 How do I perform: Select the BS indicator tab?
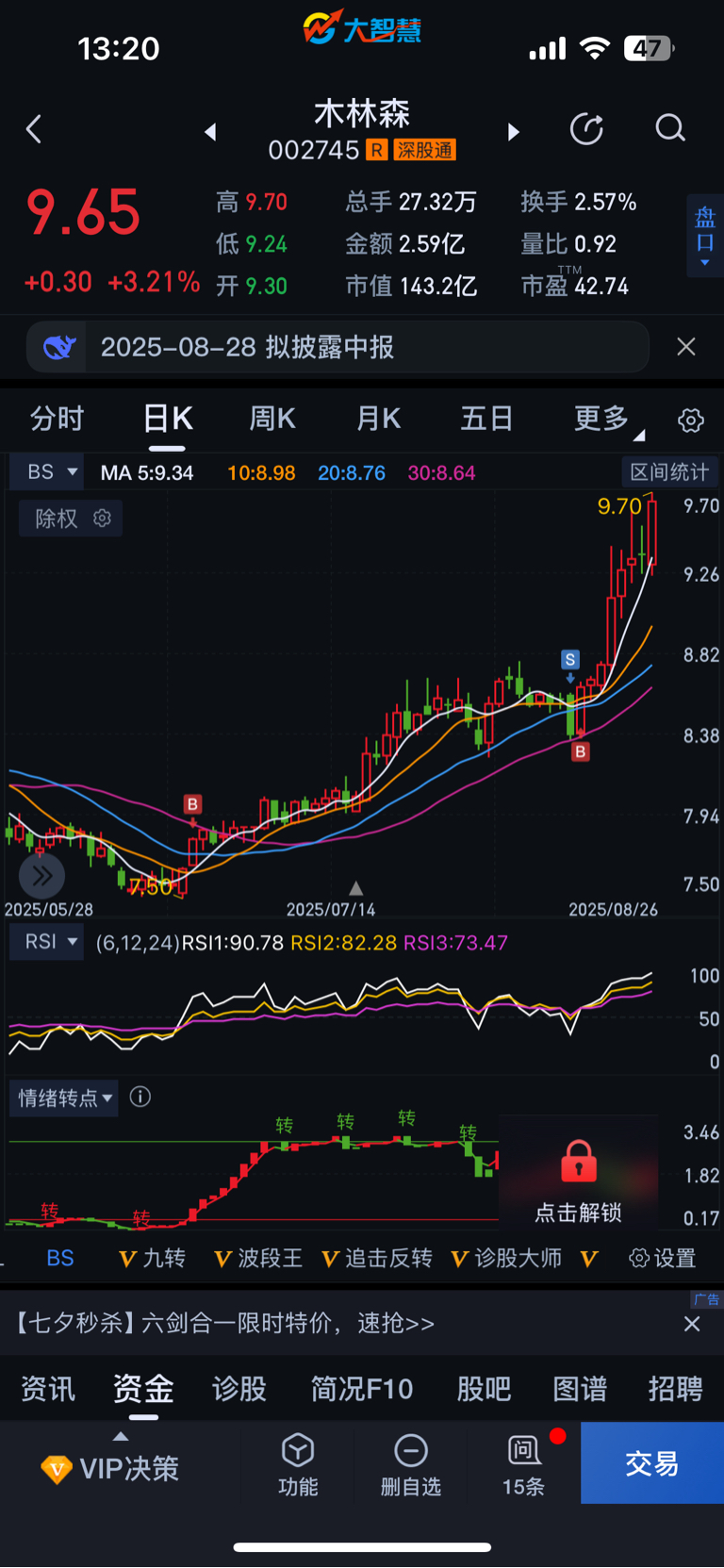60,1258
